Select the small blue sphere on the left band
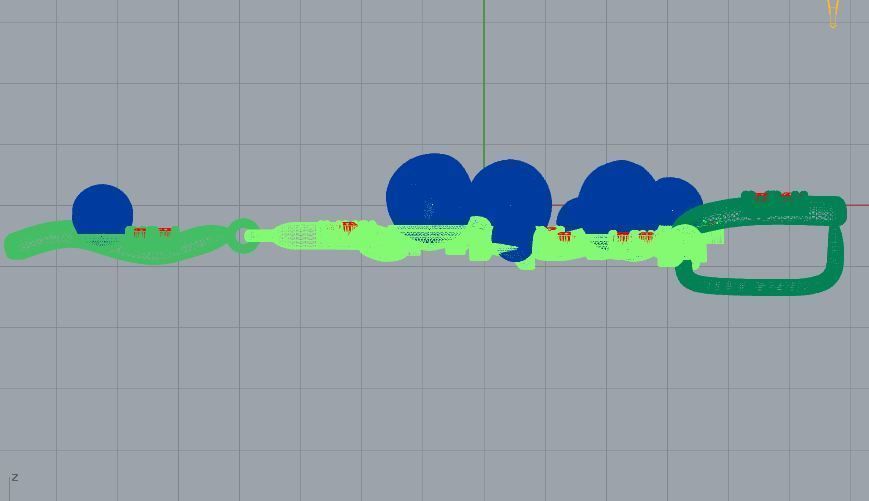Screen dimensions: 869x501 (x=103, y=208)
